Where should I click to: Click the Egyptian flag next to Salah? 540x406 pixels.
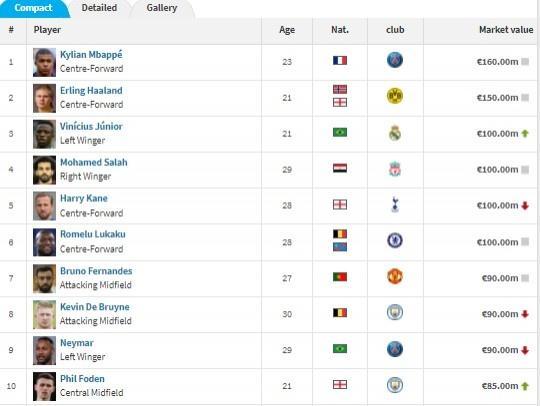point(340,168)
